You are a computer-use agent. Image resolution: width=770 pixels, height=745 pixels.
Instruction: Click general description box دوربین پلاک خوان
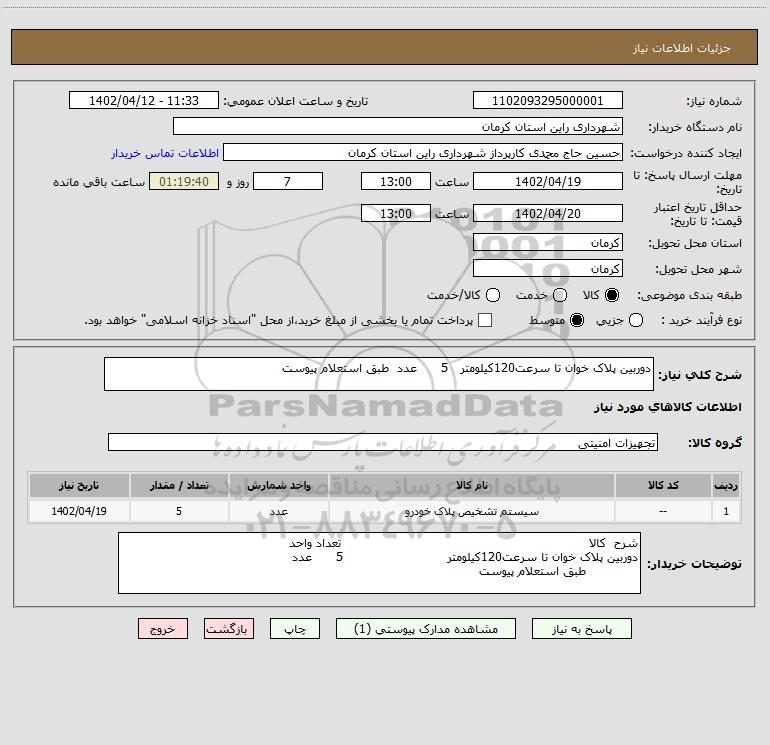[x=379, y=374]
